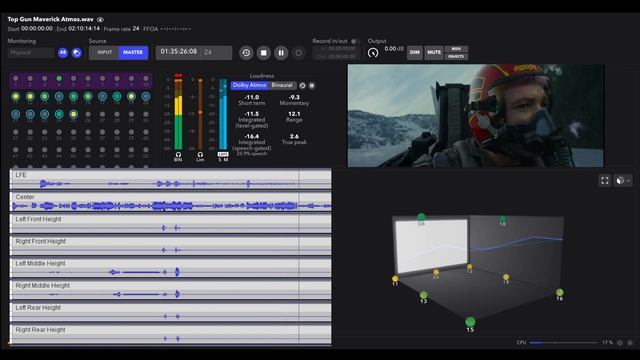The height and width of the screenshot is (360, 640).
Task: Click the HIDE button above OBJECTS
Action: click(456, 49)
